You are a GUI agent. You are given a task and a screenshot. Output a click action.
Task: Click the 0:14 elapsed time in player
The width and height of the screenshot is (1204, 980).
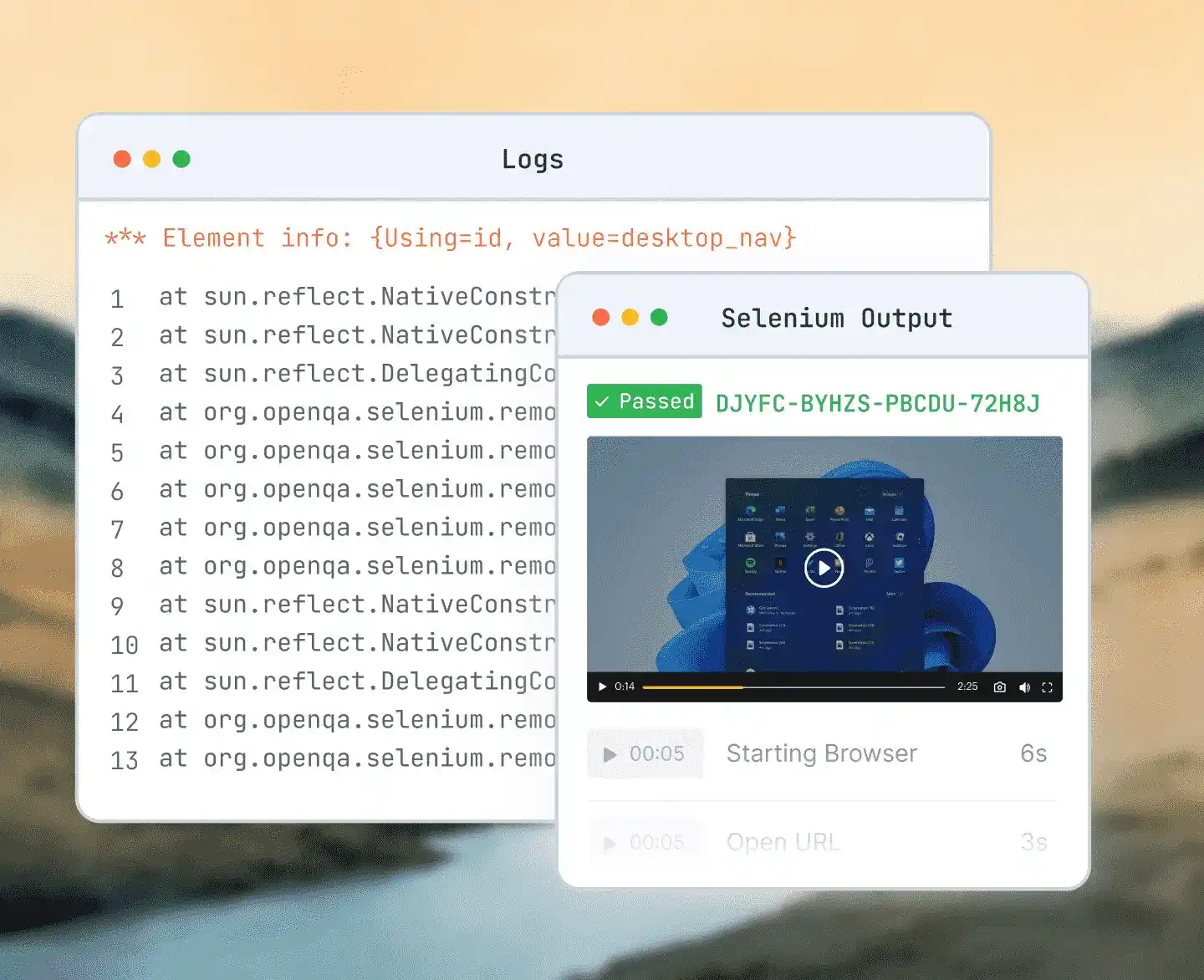pos(625,687)
